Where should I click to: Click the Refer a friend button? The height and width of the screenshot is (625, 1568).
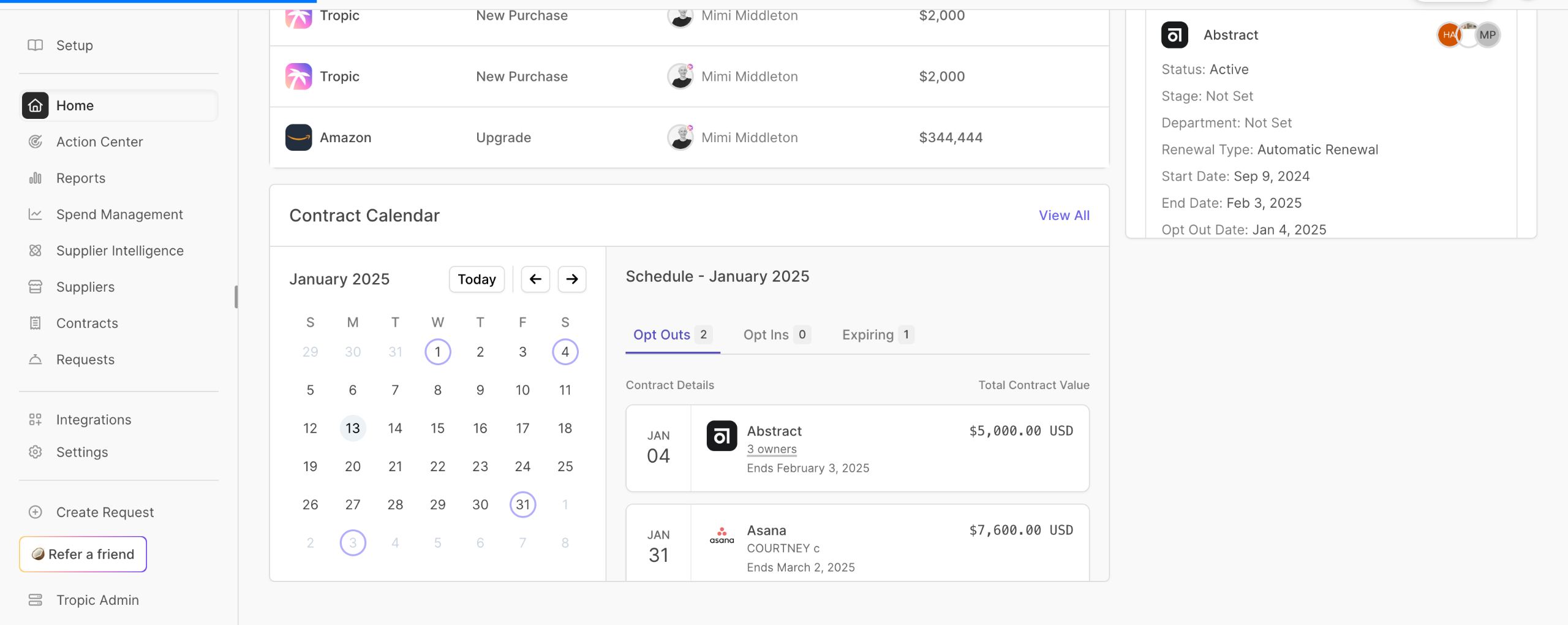[x=83, y=554]
